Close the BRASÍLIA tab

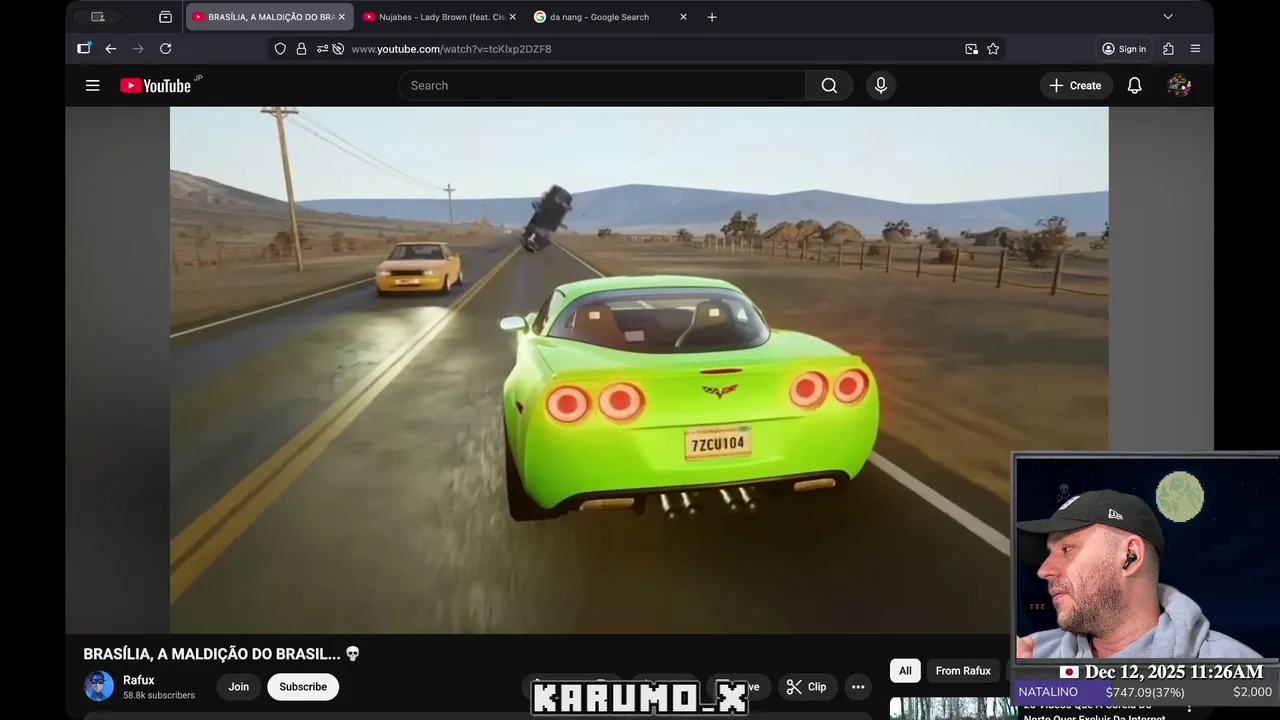coord(341,17)
